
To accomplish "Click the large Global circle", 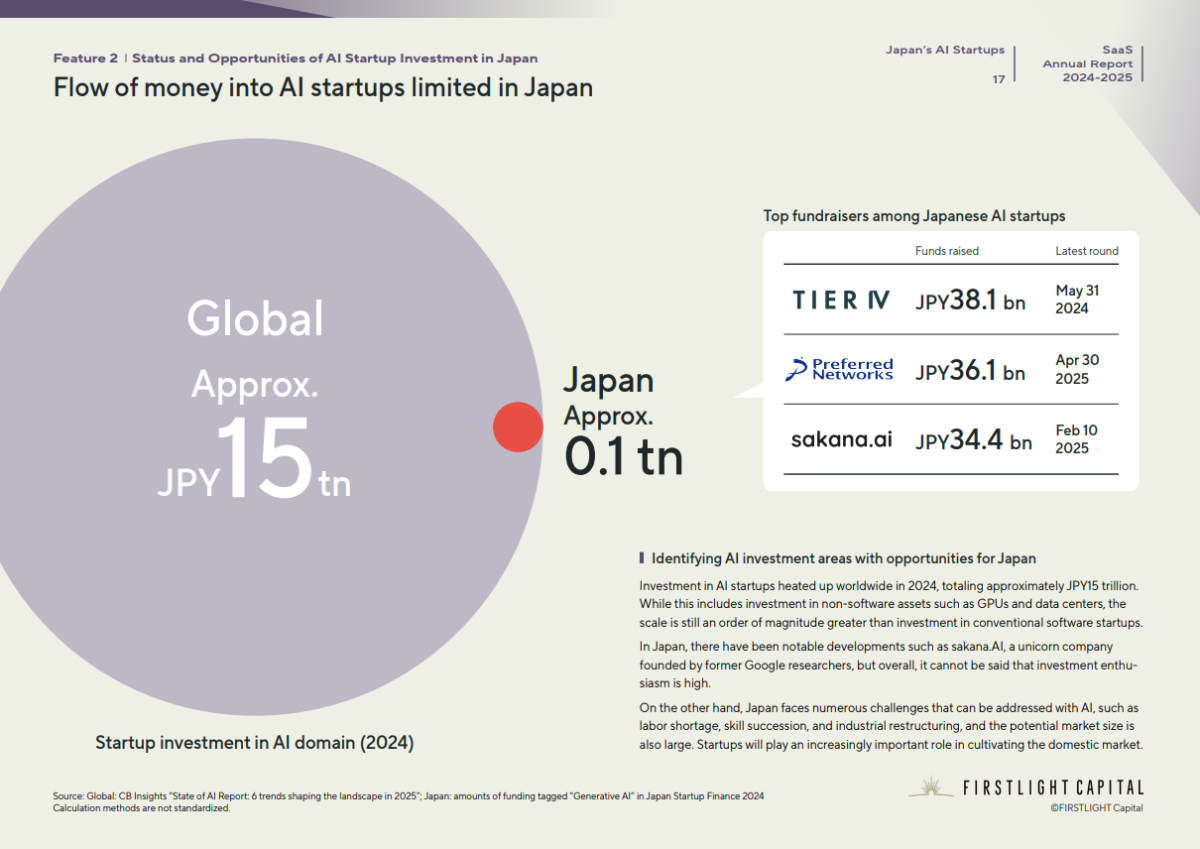I will (x=253, y=427).
